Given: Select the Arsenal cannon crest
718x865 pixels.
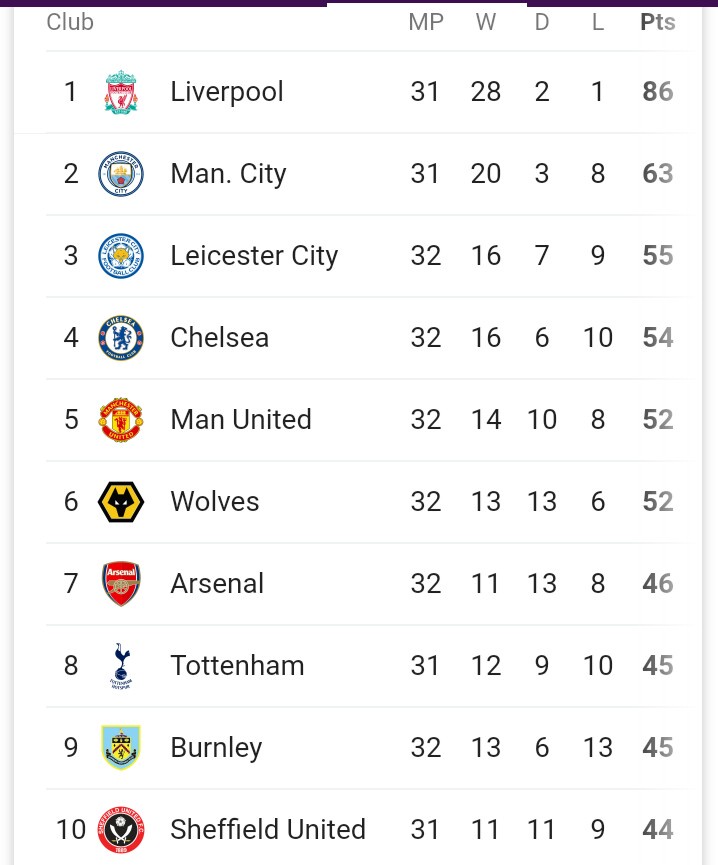Looking at the screenshot, I should (121, 584).
